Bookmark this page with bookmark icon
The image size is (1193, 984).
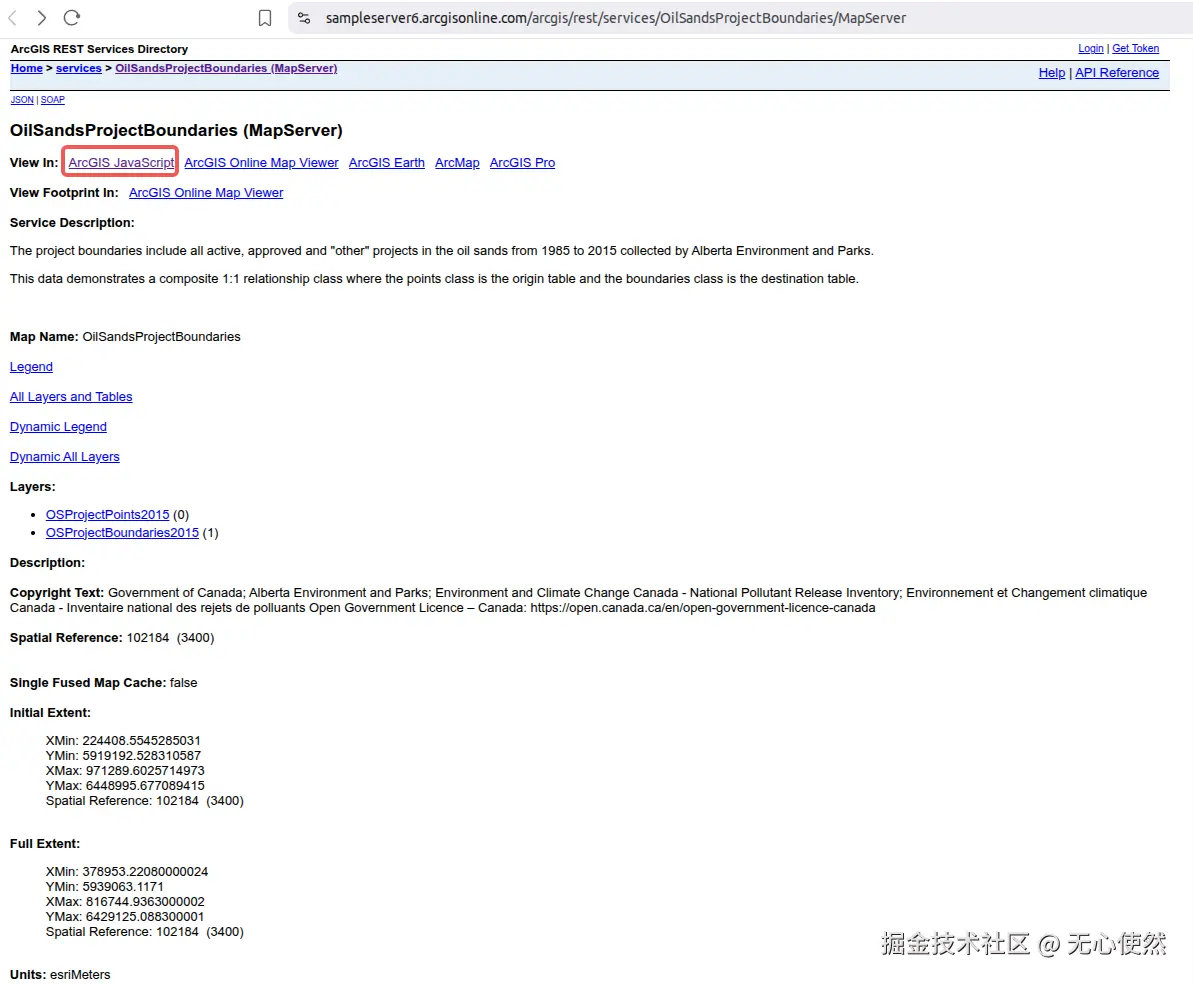[265, 18]
